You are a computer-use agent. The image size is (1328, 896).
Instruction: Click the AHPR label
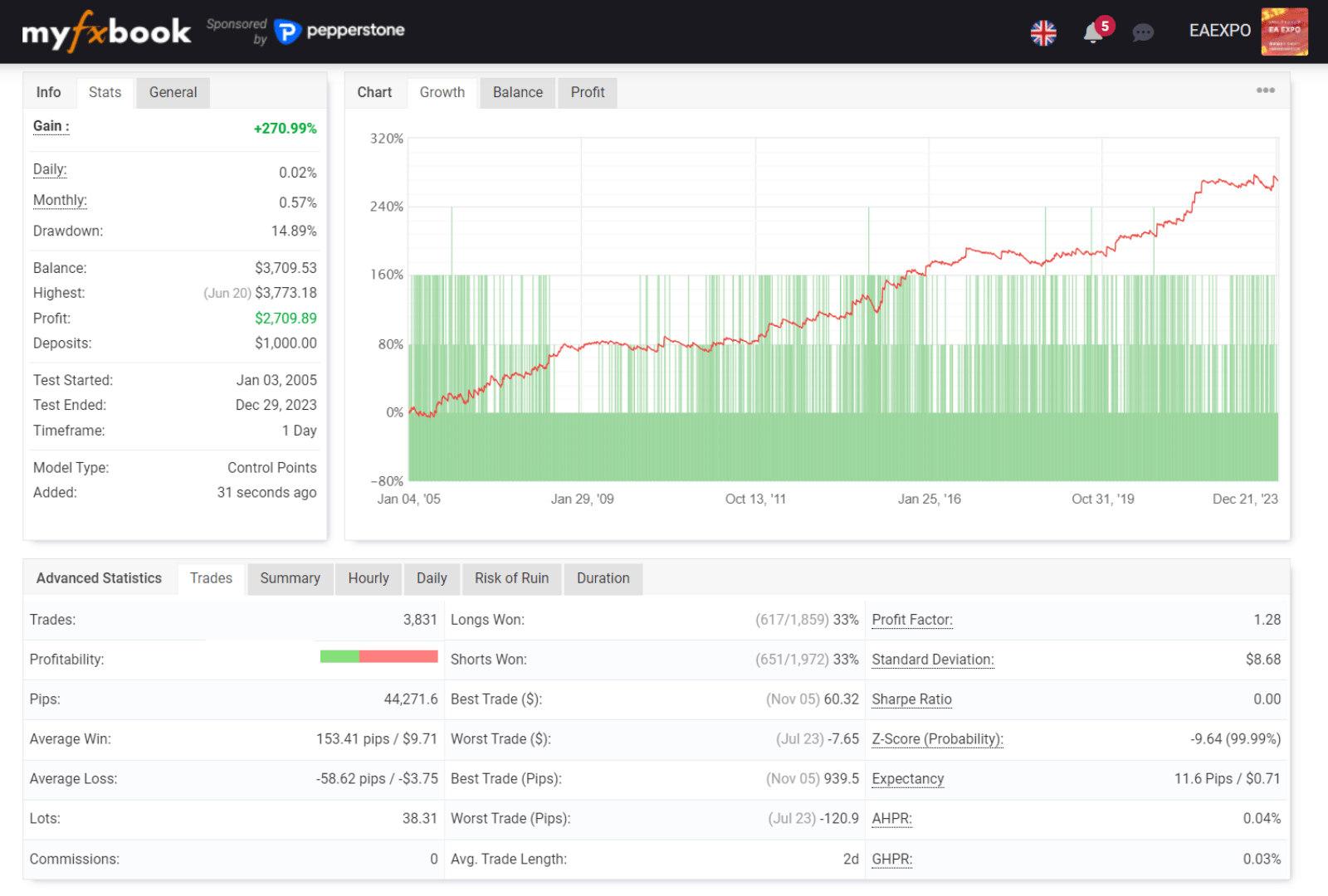coord(891,819)
